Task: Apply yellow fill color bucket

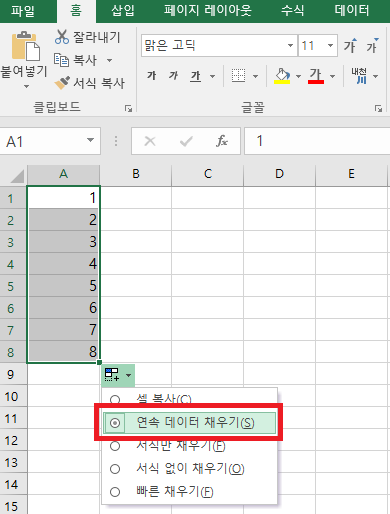Action: tap(282, 76)
